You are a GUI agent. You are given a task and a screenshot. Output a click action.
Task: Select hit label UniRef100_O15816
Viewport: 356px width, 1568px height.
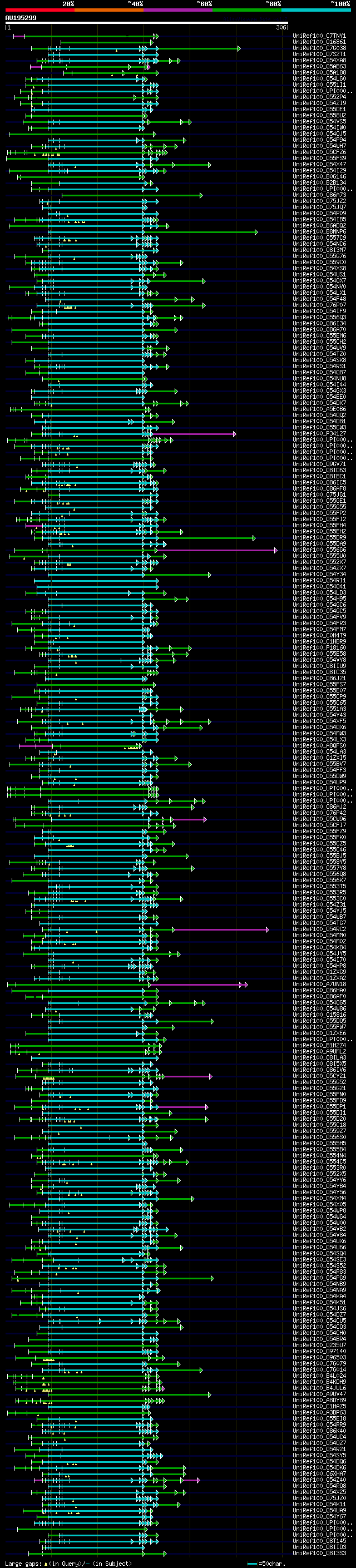click(319, 1015)
